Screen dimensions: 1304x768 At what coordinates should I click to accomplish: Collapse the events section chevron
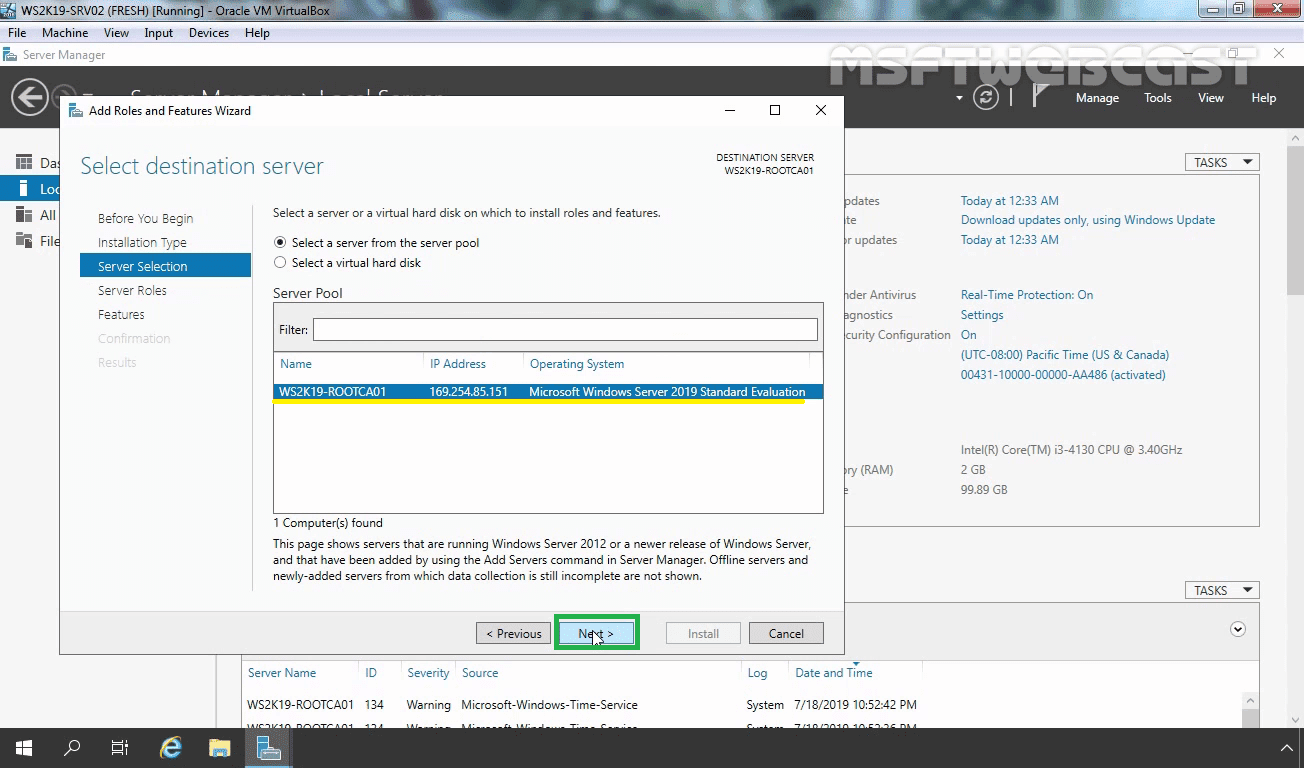point(1238,629)
